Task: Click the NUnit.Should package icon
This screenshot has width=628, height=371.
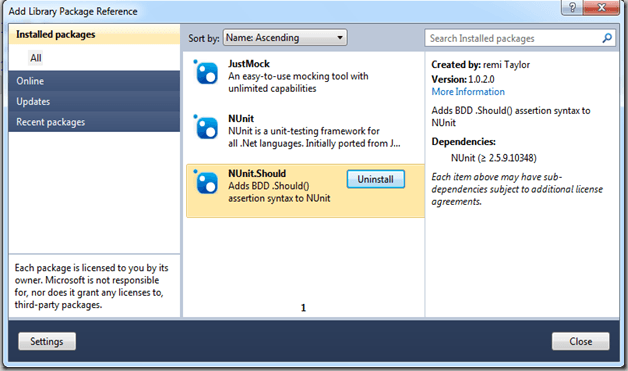Action: tap(206, 182)
